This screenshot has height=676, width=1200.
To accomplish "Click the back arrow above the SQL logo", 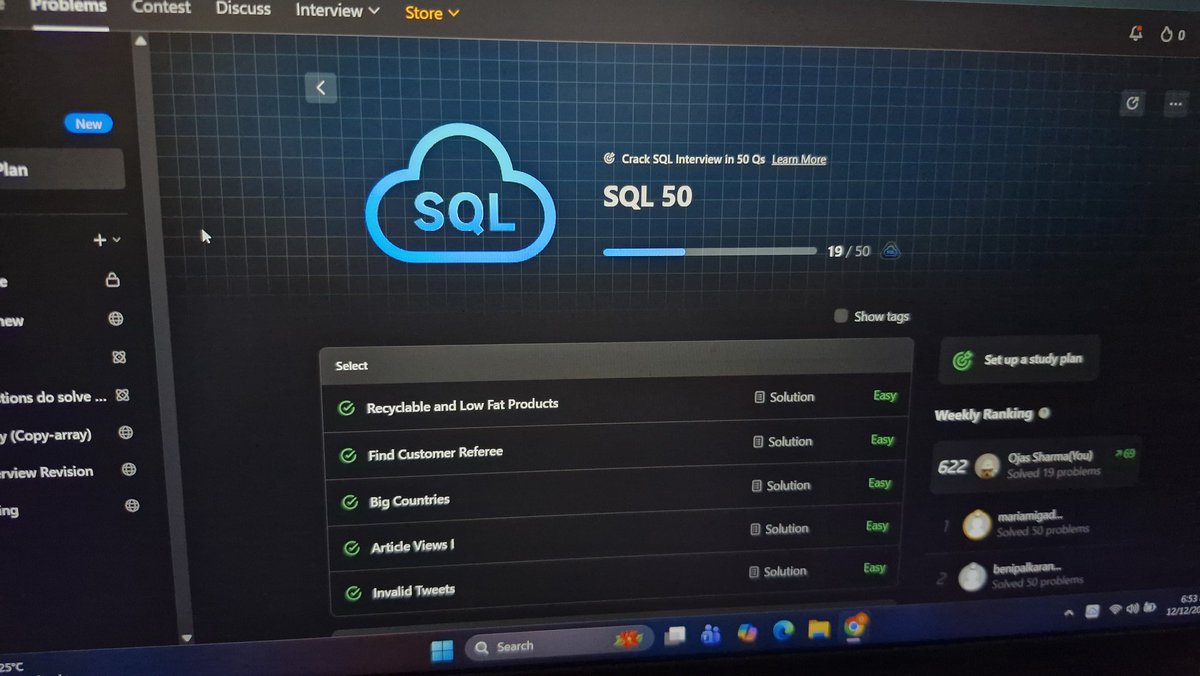I will tap(320, 88).
